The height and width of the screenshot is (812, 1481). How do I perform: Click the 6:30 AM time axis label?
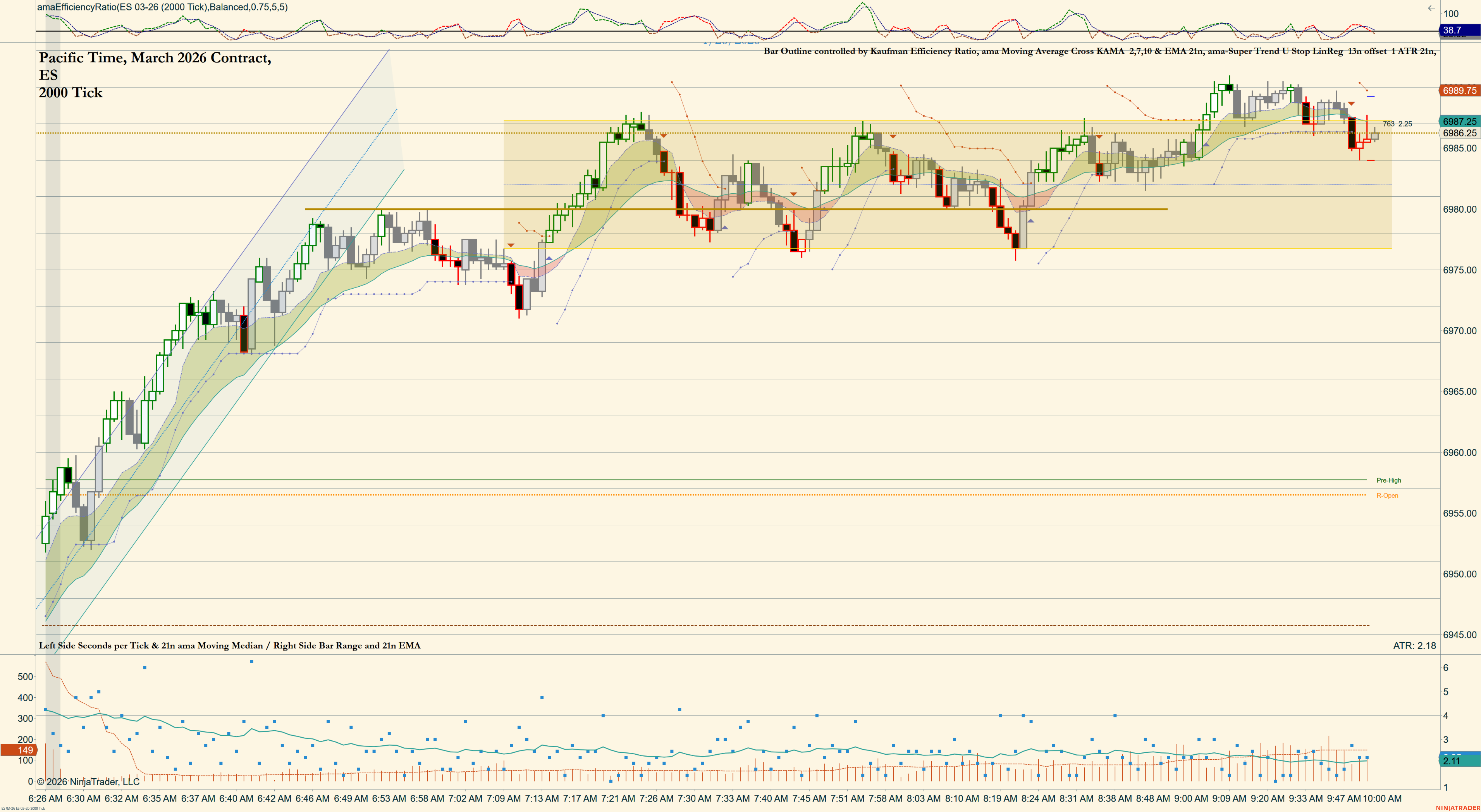pyautogui.click(x=83, y=799)
